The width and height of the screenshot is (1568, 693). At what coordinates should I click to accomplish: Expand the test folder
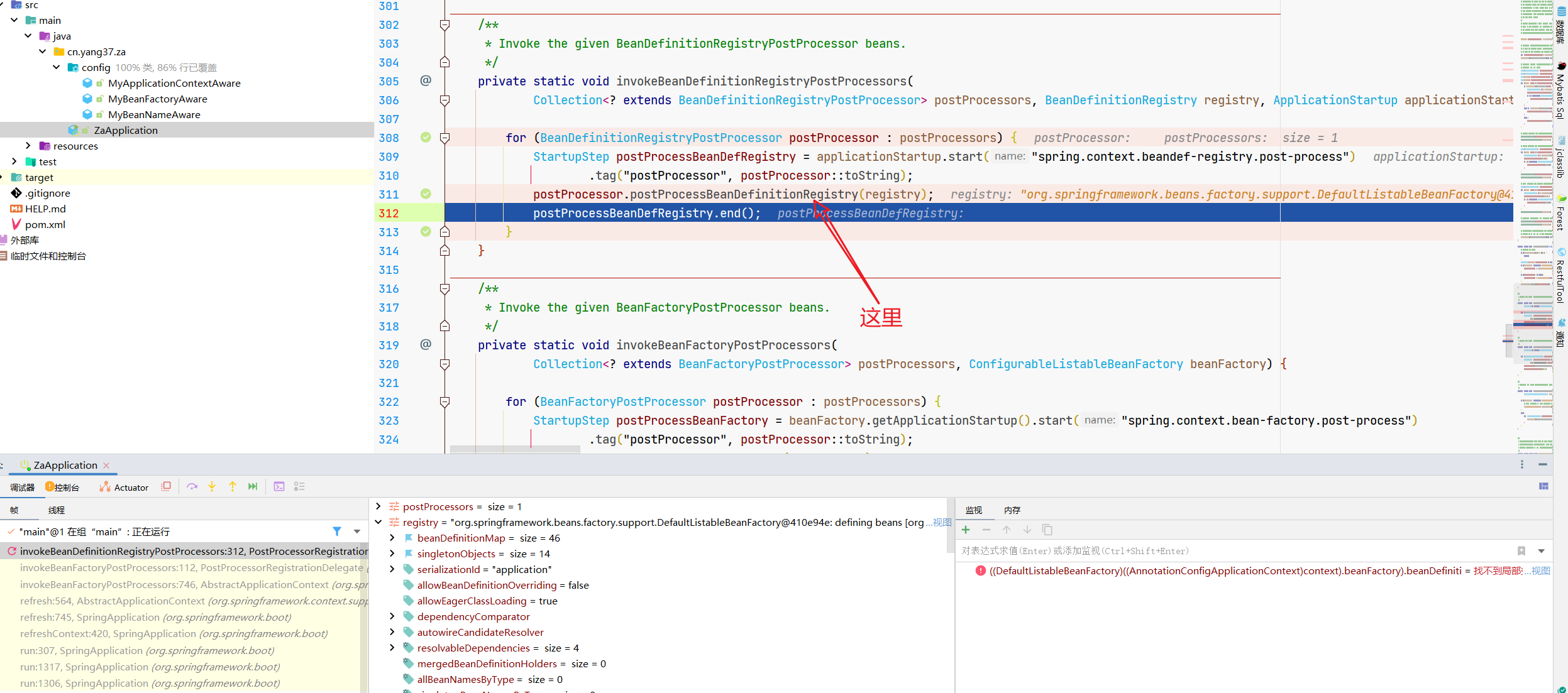(14, 161)
